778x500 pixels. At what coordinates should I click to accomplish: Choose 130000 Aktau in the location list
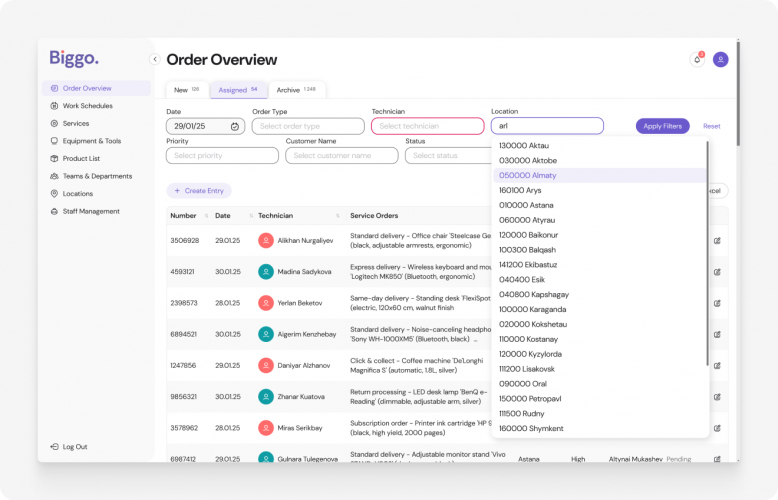[x=599, y=146]
